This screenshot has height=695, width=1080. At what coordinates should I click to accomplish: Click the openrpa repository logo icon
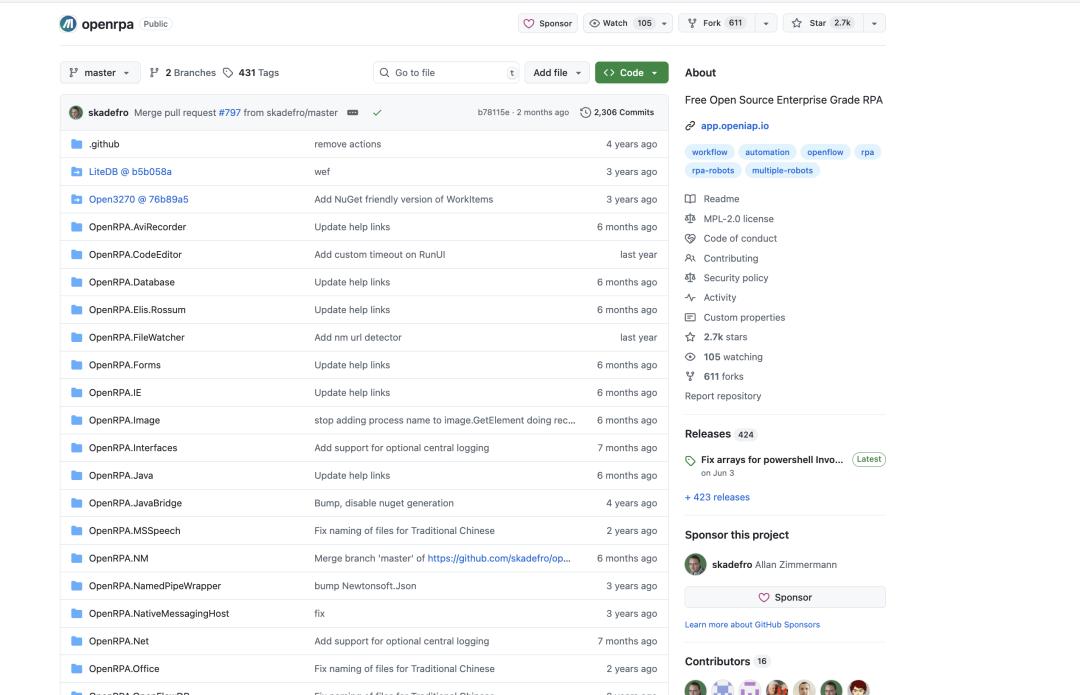(x=68, y=24)
